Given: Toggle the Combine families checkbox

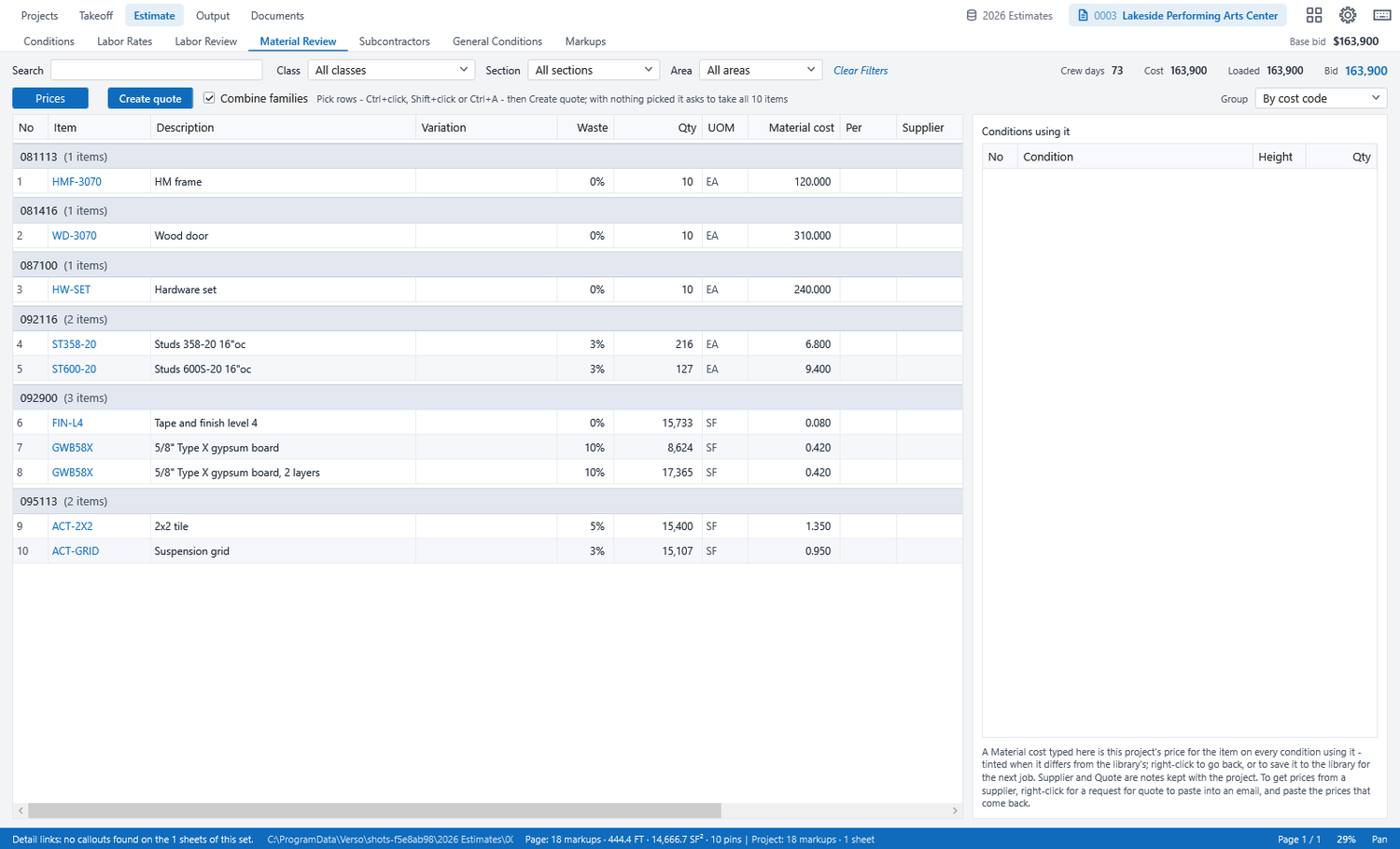Looking at the screenshot, I should [209, 98].
